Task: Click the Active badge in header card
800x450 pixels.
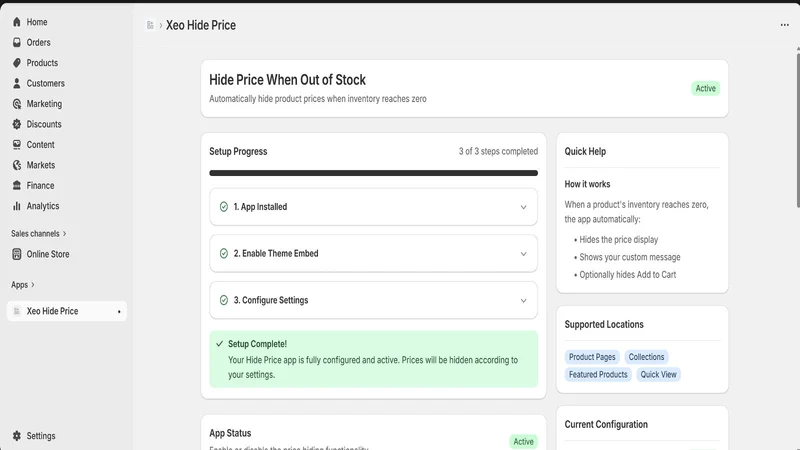Action: pos(706,88)
